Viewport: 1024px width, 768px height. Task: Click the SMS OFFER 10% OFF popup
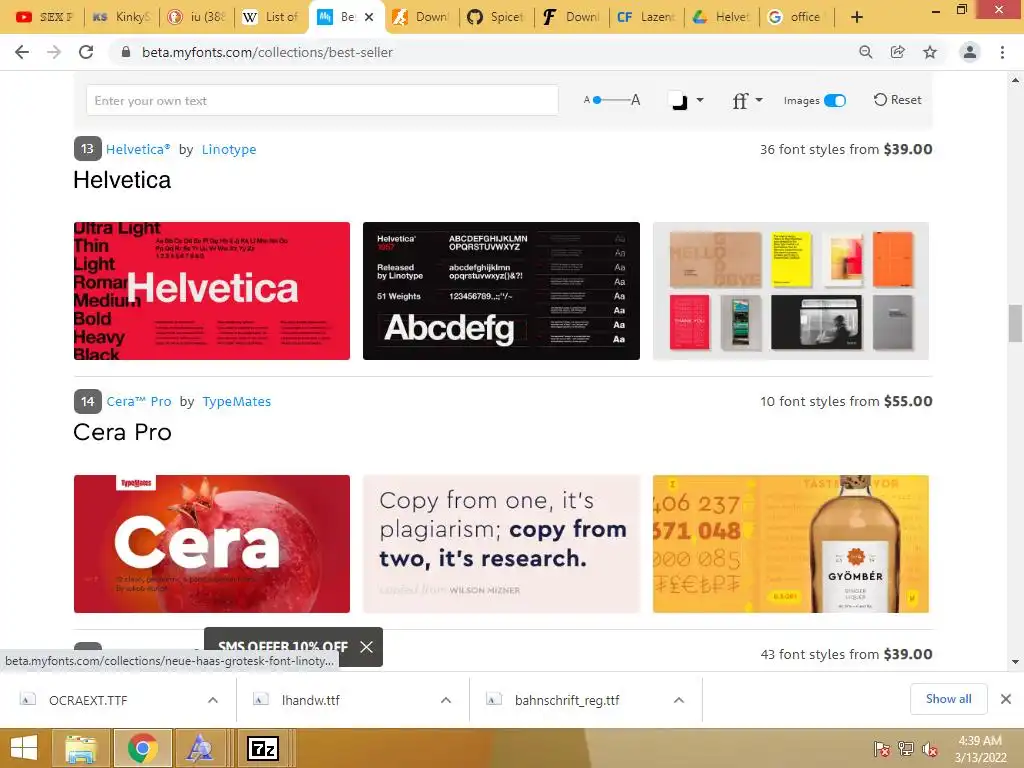pos(282,647)
